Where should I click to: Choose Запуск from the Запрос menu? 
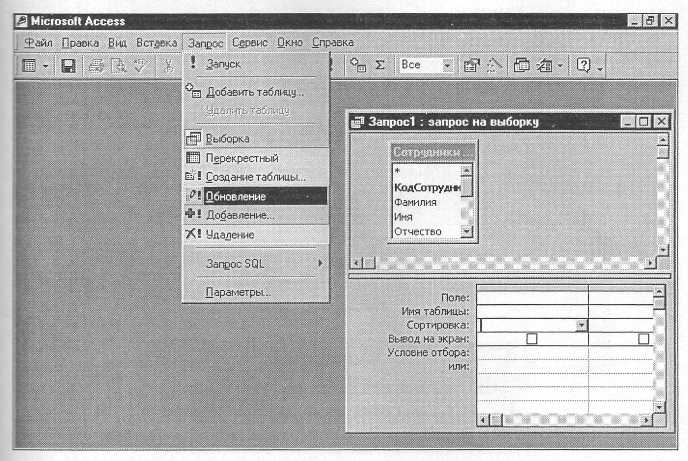[256, 64]
